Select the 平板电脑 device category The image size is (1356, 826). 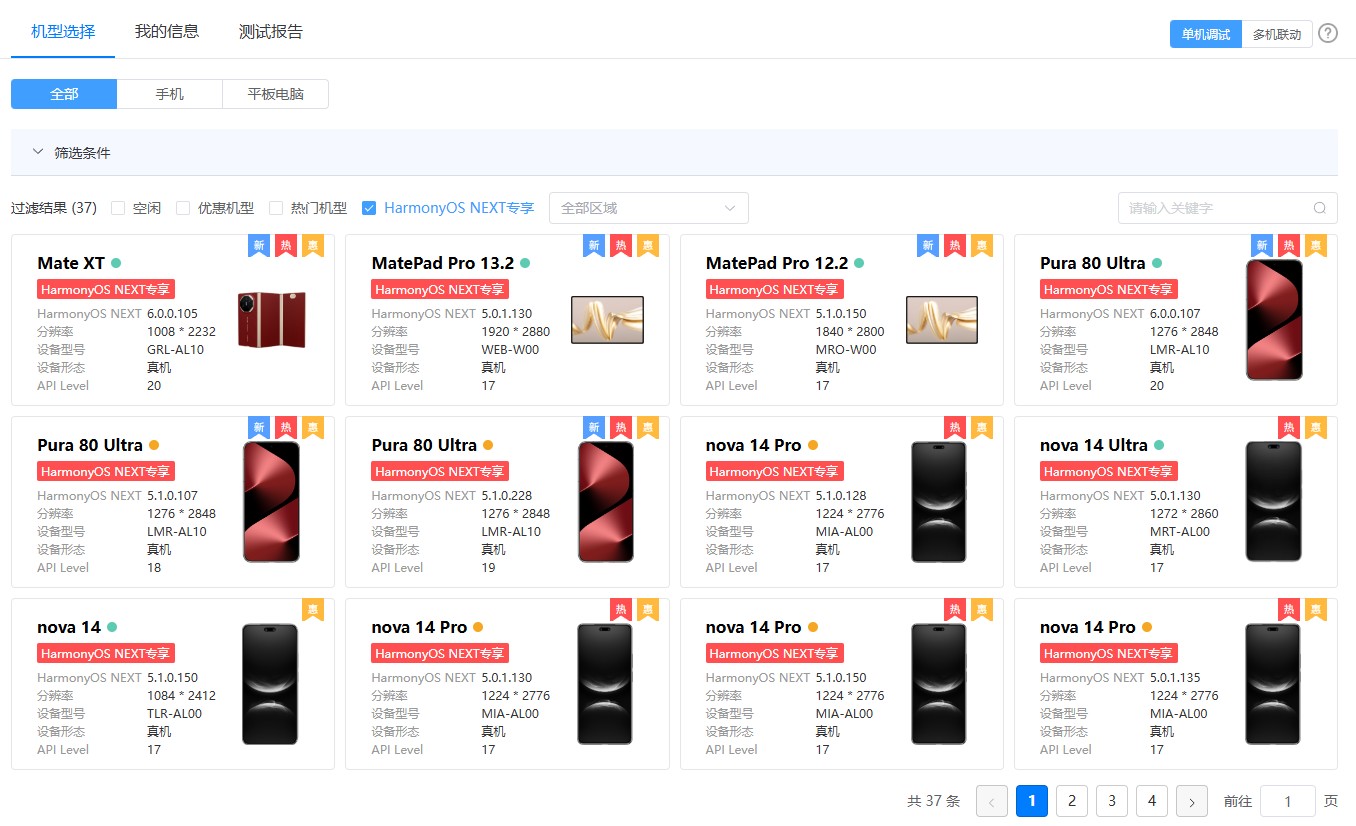[275, 94]
